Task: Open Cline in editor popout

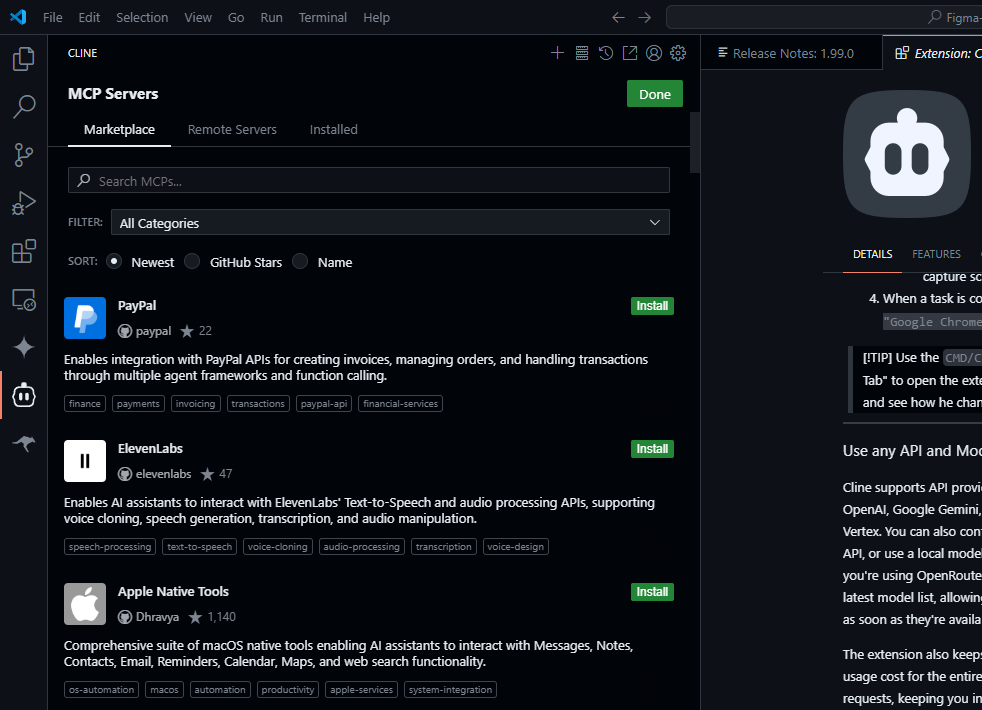Action: tap(629, 53)
